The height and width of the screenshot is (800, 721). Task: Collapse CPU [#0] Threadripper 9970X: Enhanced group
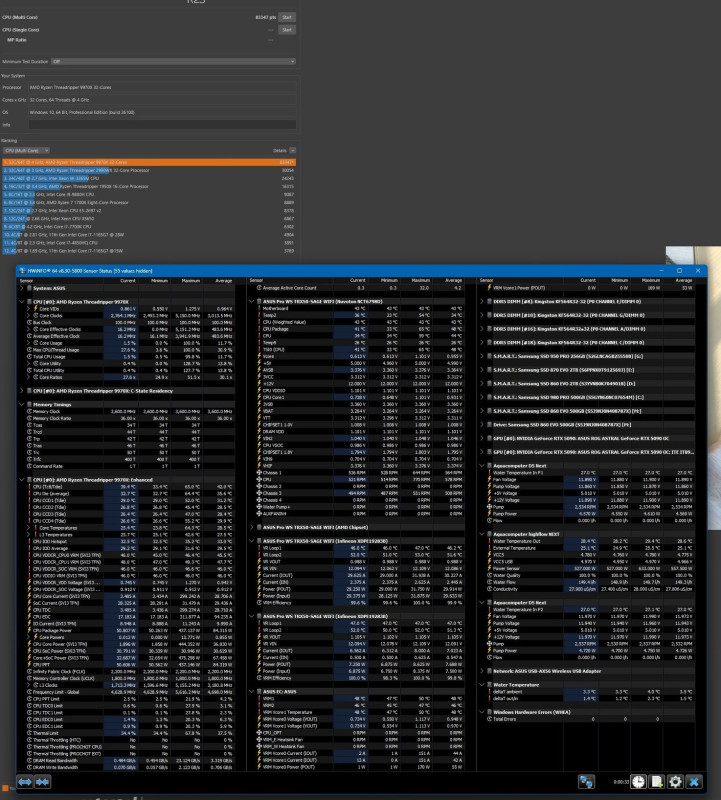click(x=22, y=480)
